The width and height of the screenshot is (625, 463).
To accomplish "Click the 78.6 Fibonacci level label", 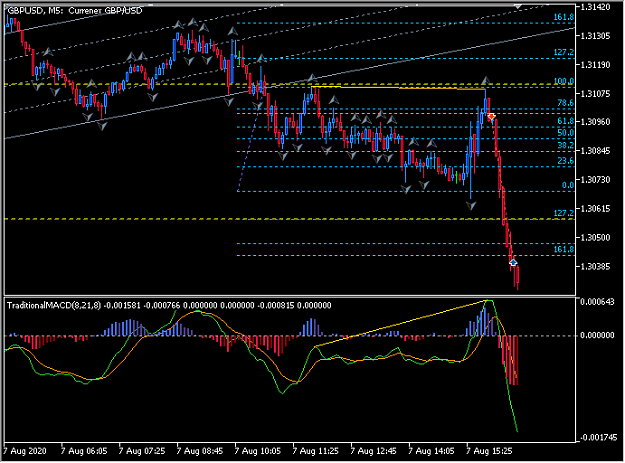I will pyautogui.click(x=566, y=103).
